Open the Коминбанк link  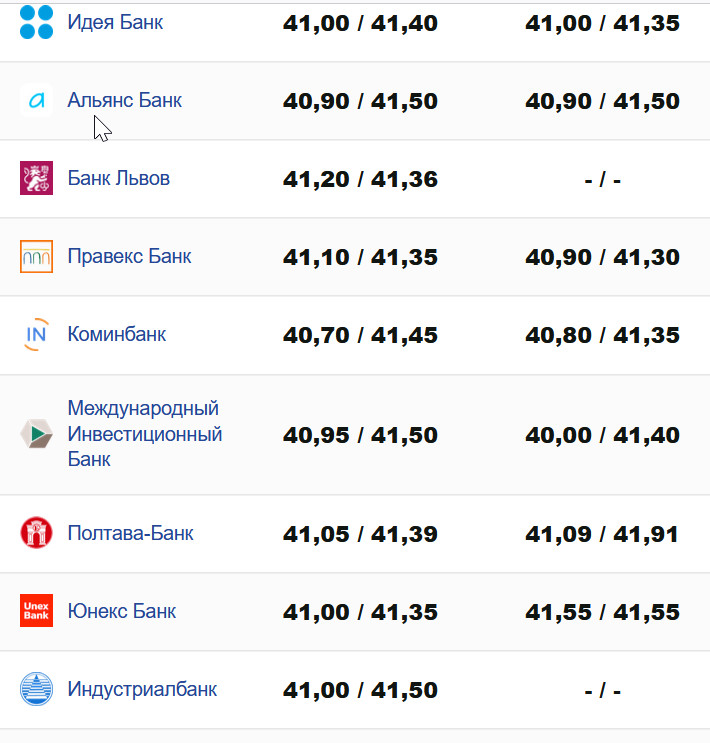pyautogui.click(x=116, y=334)
